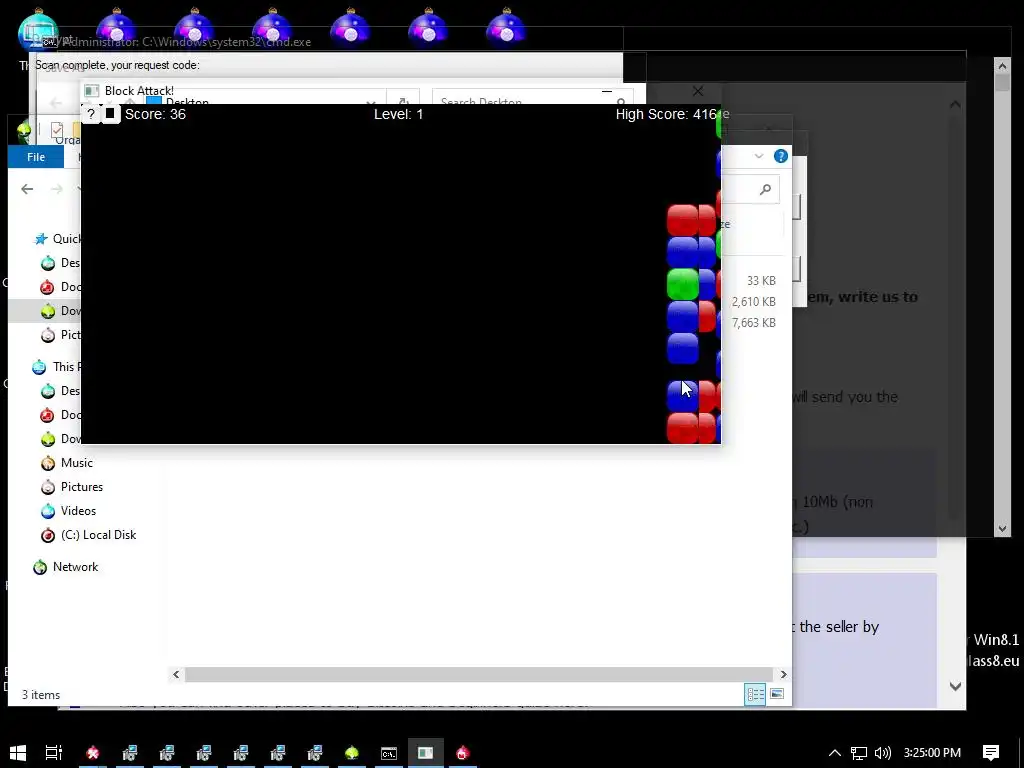Open Task View on the taskbar
The image size is (1024, 768).
(54, 753)
